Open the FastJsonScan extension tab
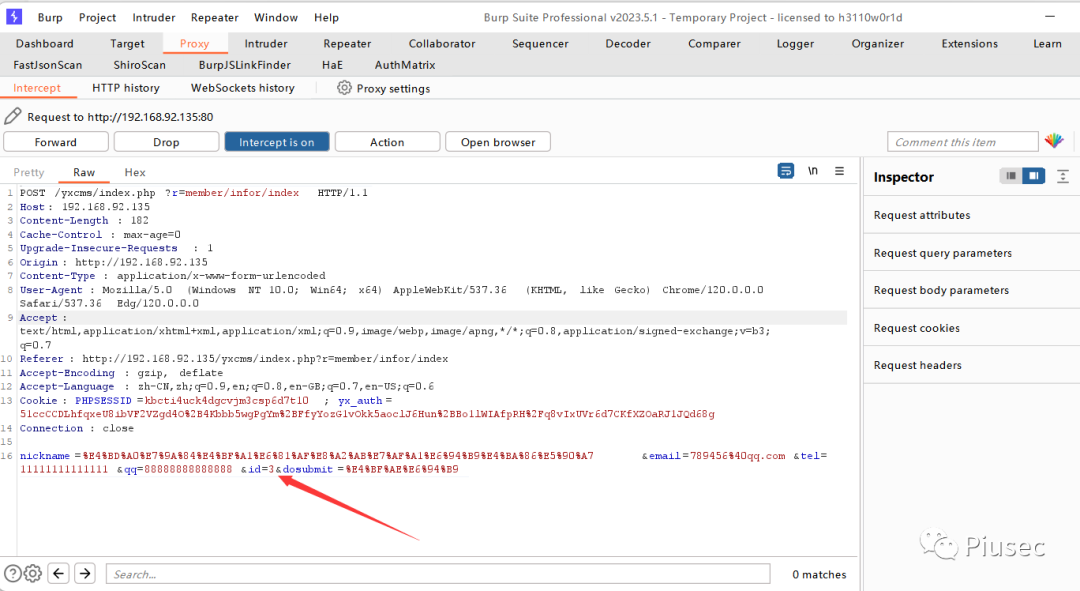1080x591 pixels. tap(48, 65)
